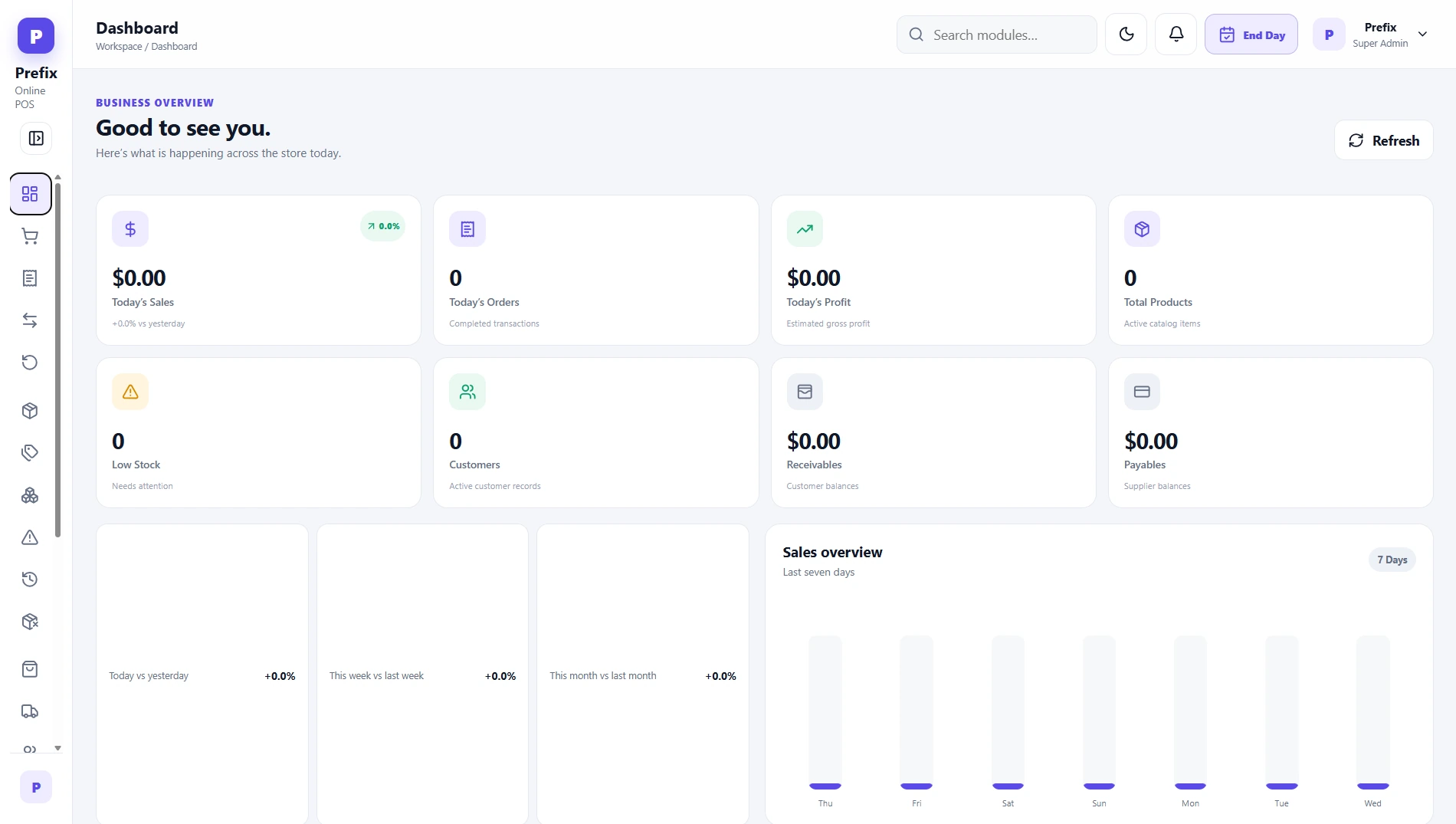Open the Today's Profit card
Screen dimensions: 1456x824
click(x=933, y=270)
